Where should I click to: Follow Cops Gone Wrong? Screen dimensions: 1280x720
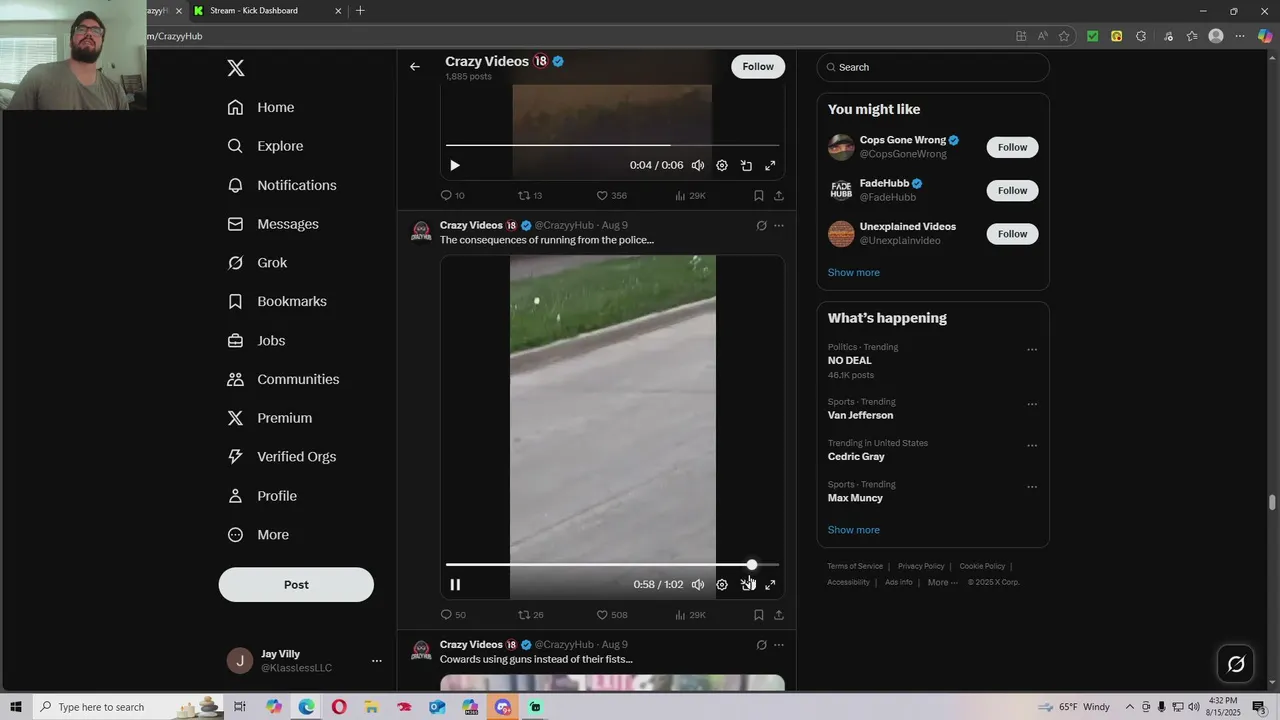1012,147
